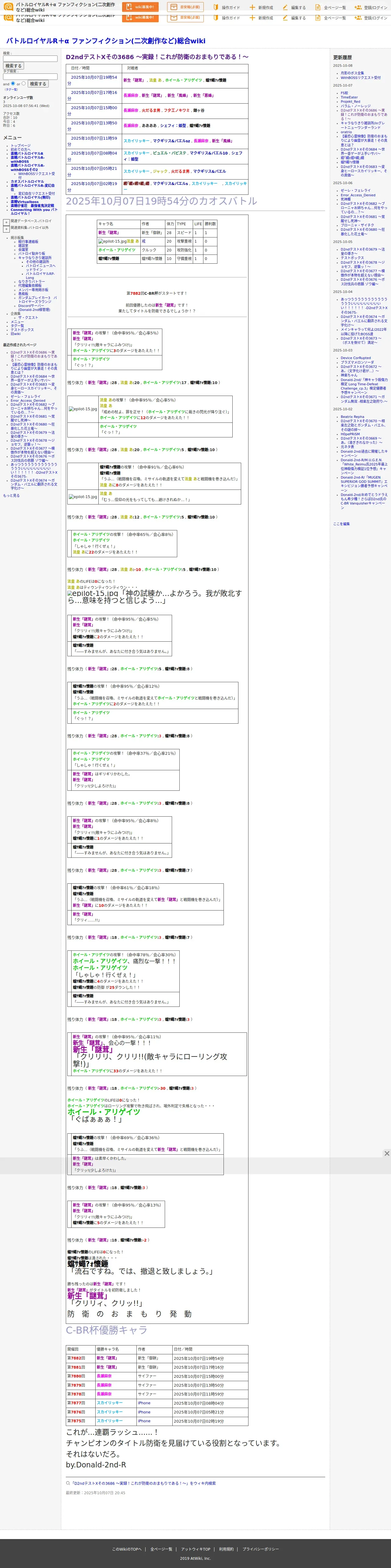Open 操作ガイド in the topmost header
The height and width of the screenshot is (1568, 391).
pos(226,8)
